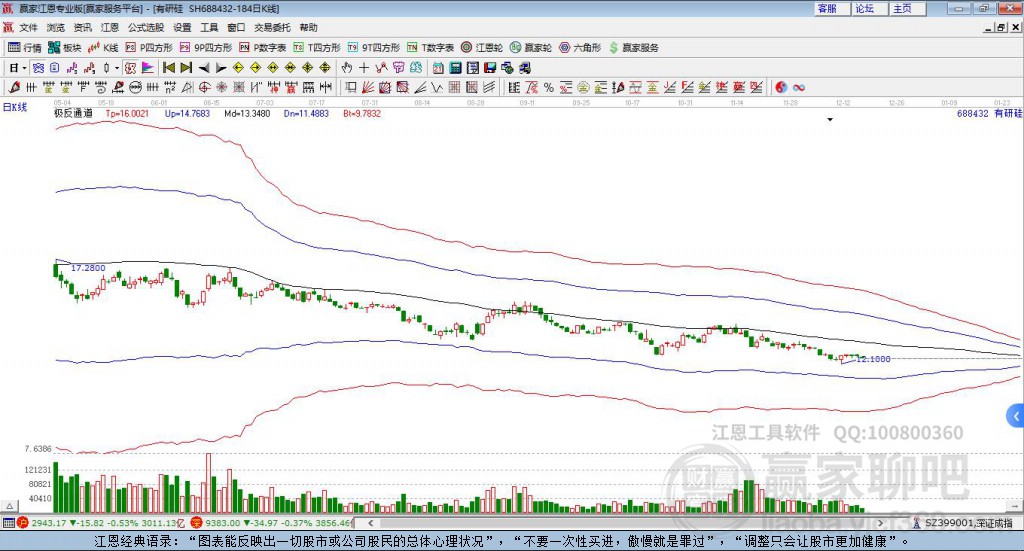The width and height of the screenshot is (1024, 551).
Task: Jump to the first bar icon
Action: pyautogui.click(x=168, y=68)
